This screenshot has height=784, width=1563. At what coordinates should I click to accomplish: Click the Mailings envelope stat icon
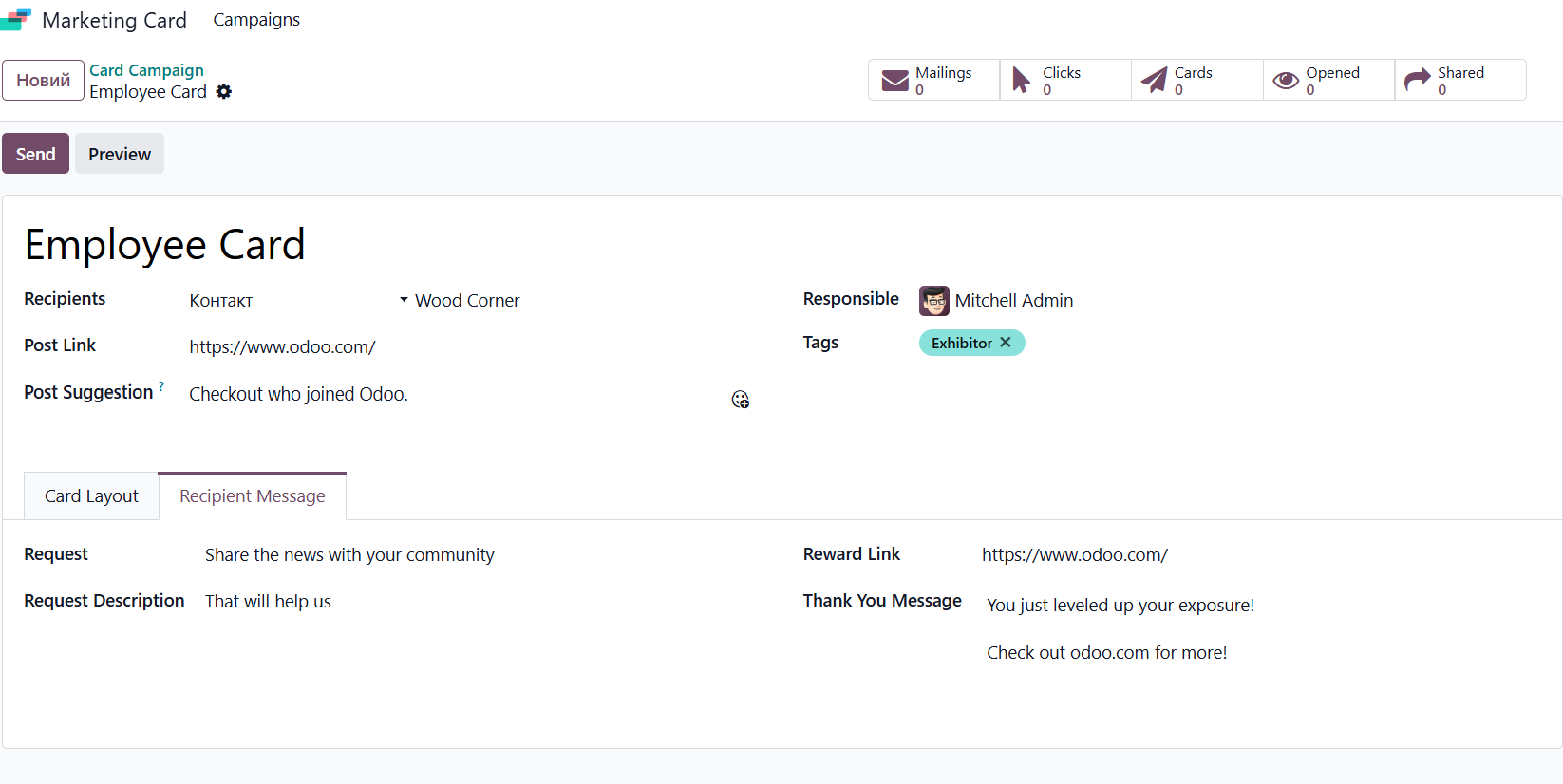(895, 81)
